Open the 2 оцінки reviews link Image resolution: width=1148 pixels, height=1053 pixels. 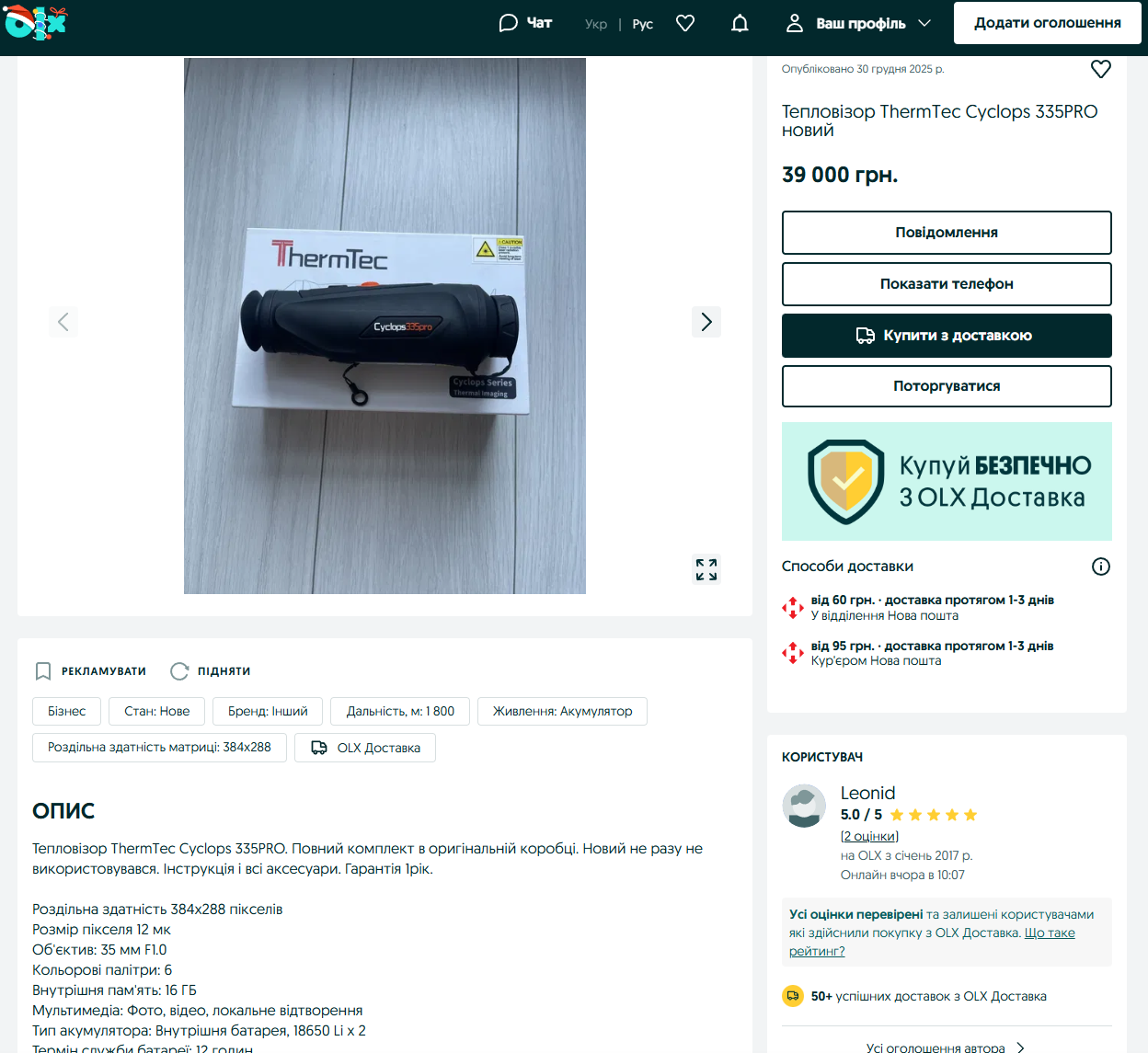[x=869, y=836]
